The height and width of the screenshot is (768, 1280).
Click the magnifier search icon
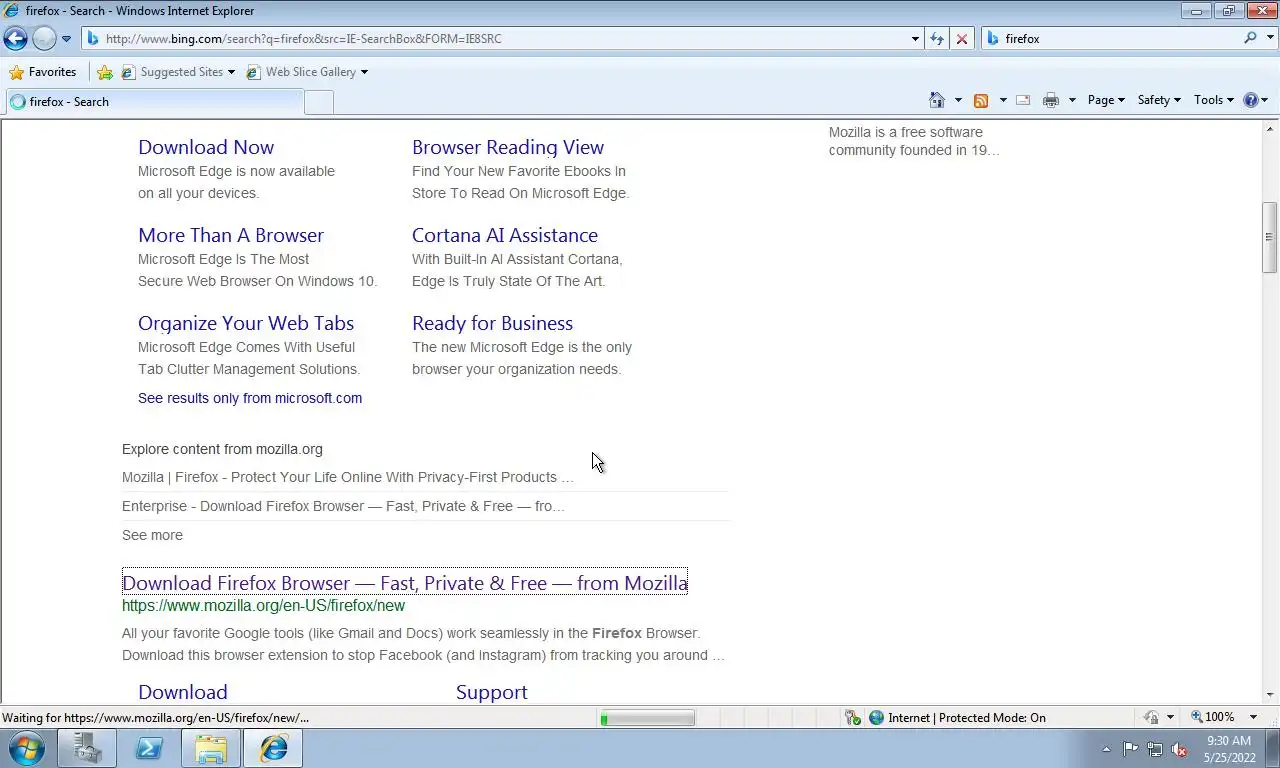click(1250, 38)
